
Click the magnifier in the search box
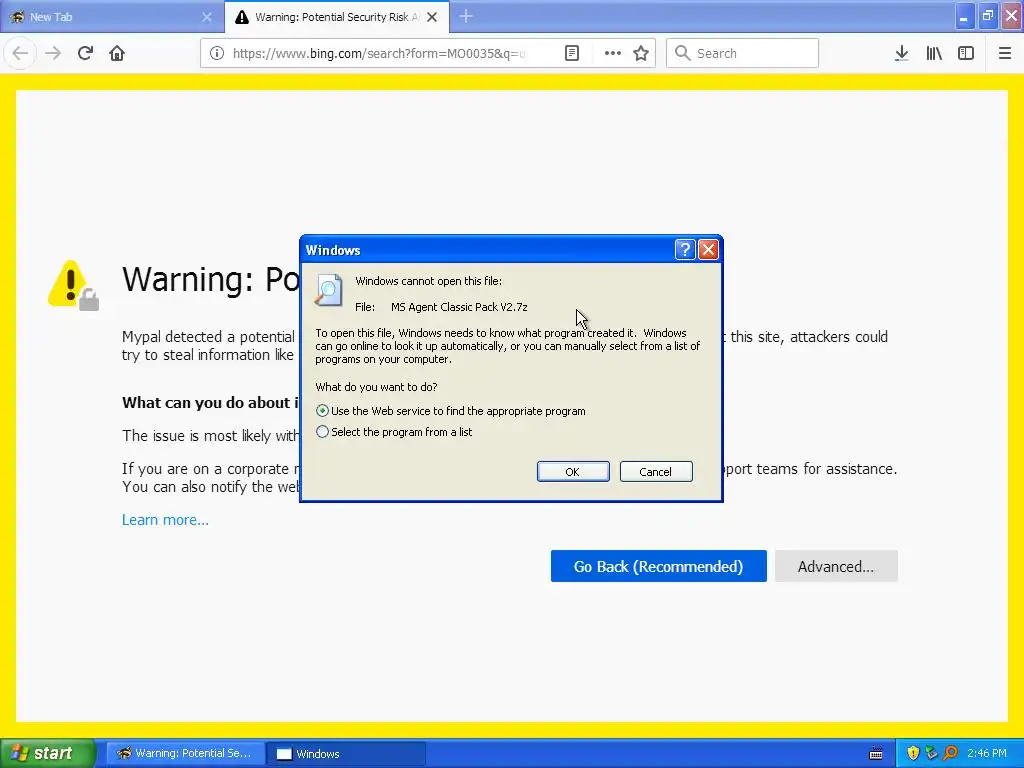(x=682, y=53)
